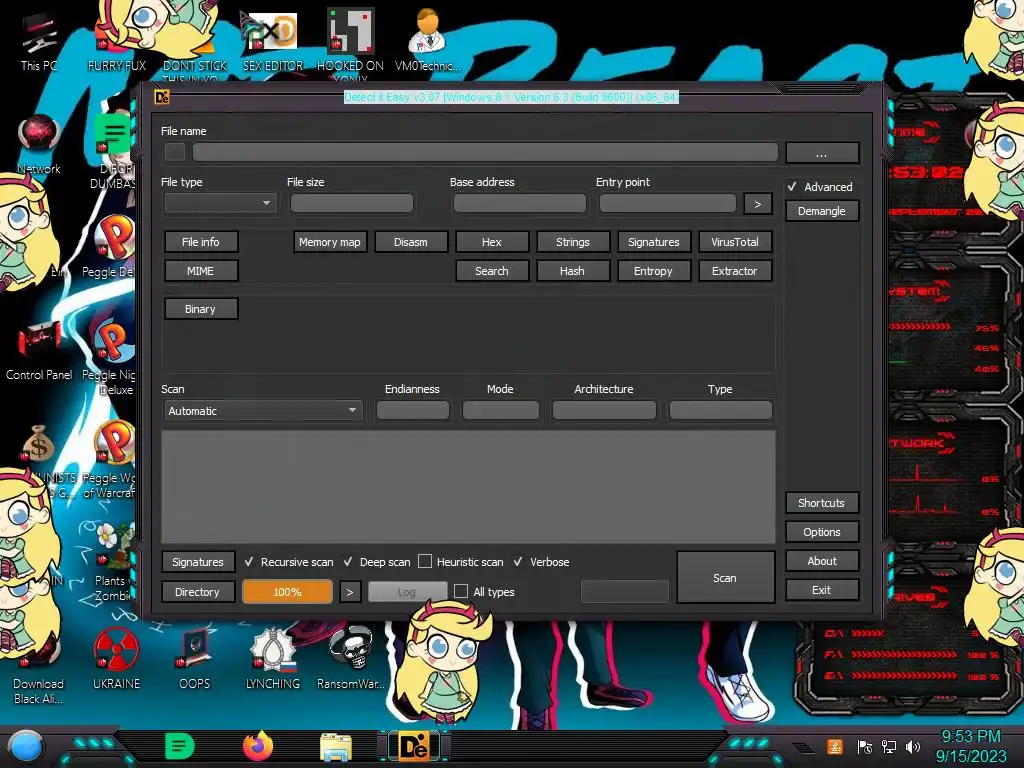The image size is (1024, 768).
Task: Click the Base address field
Action: tap(520, 203)
